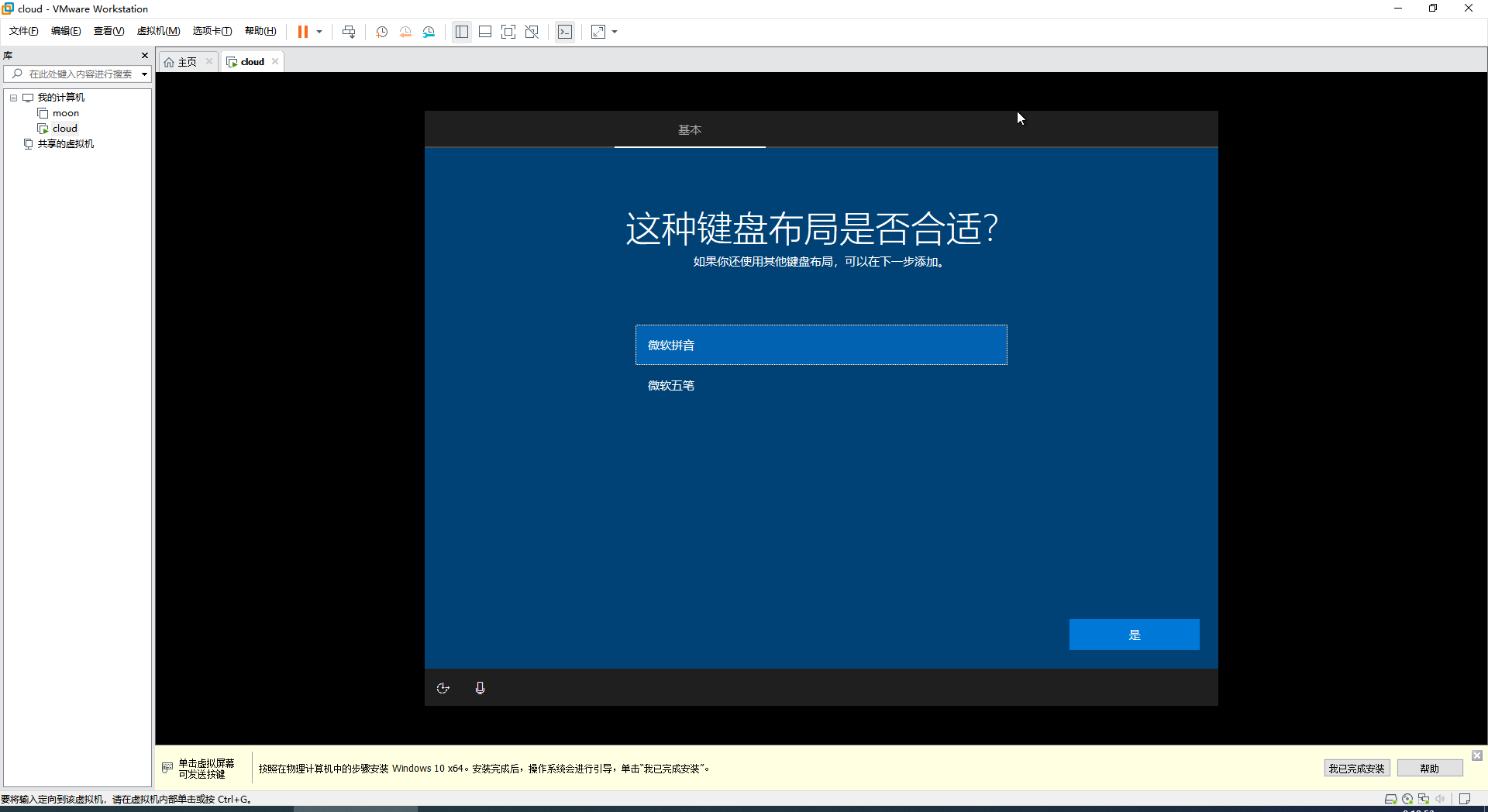Click the 我已完成安装 button
1488x812 pixels.
pyautogui.click(x=1357, y=769)
